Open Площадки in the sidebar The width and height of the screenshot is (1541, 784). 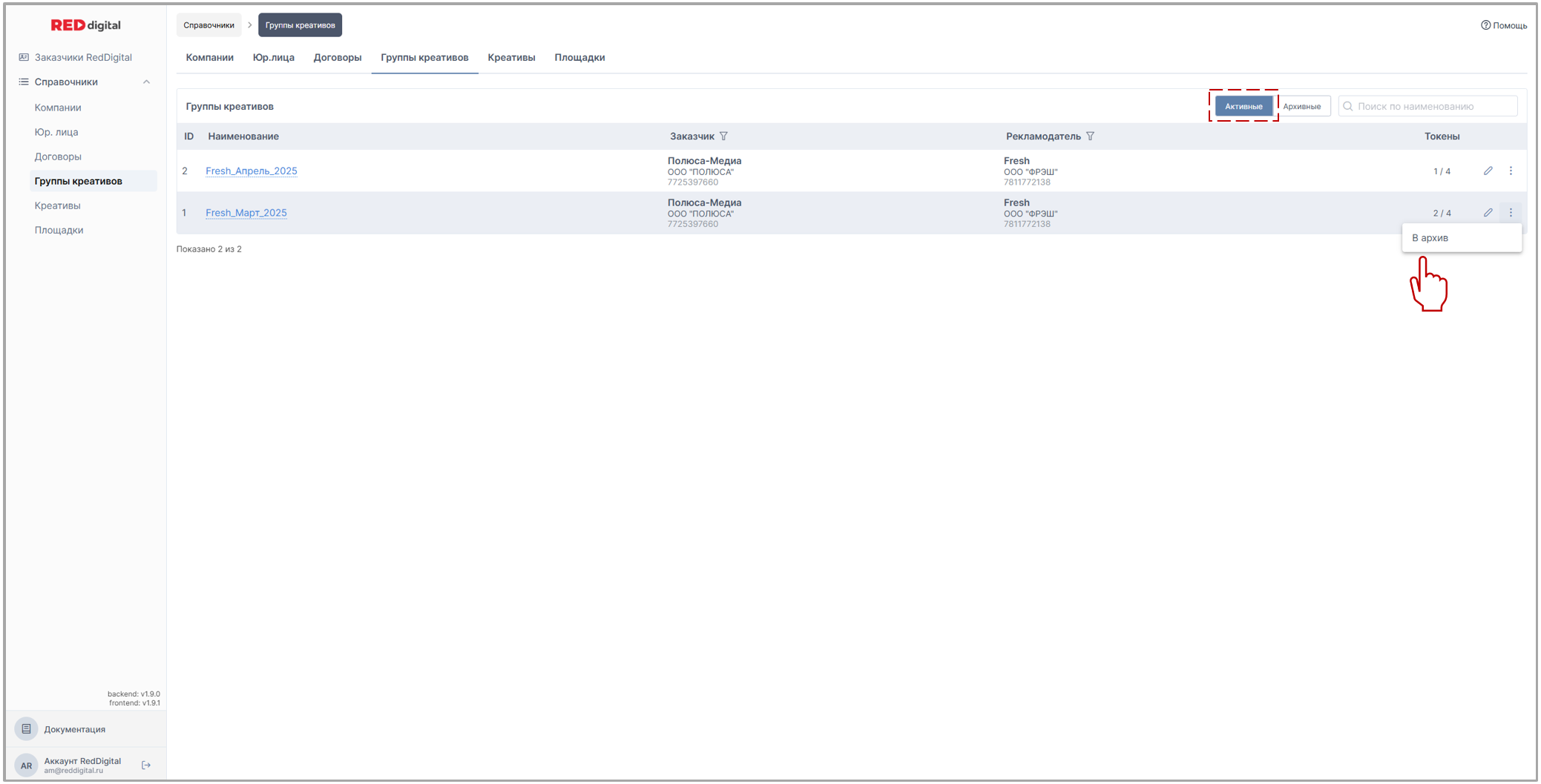pos(59,230)
